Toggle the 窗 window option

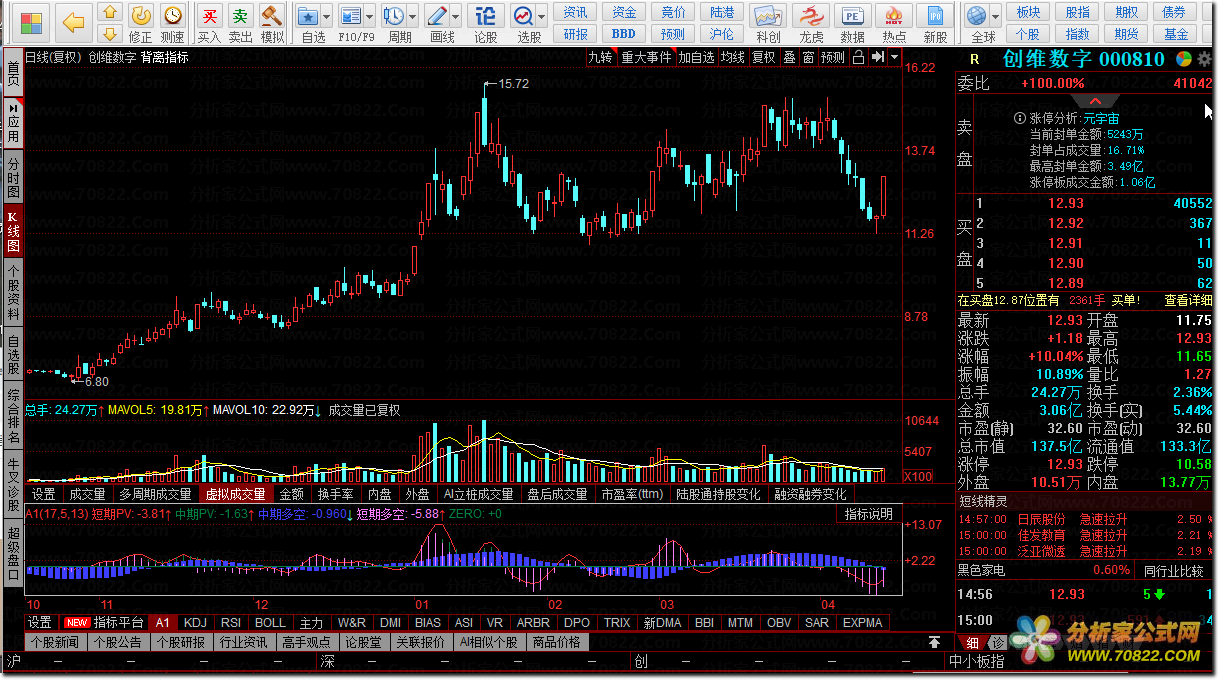[x=808, y=57]
